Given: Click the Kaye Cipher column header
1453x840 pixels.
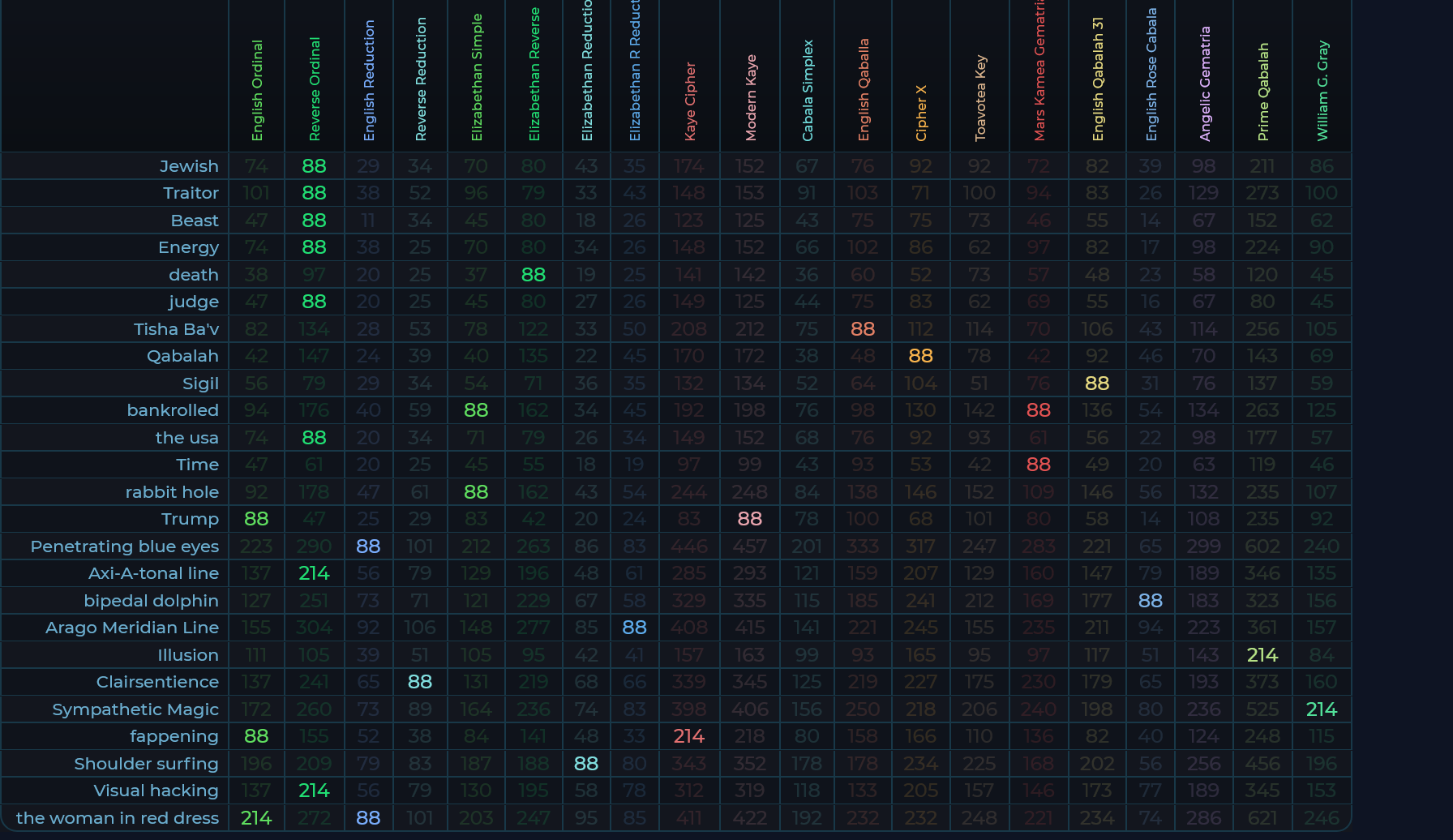Looking at the screenshot, I should pos(690,101).
